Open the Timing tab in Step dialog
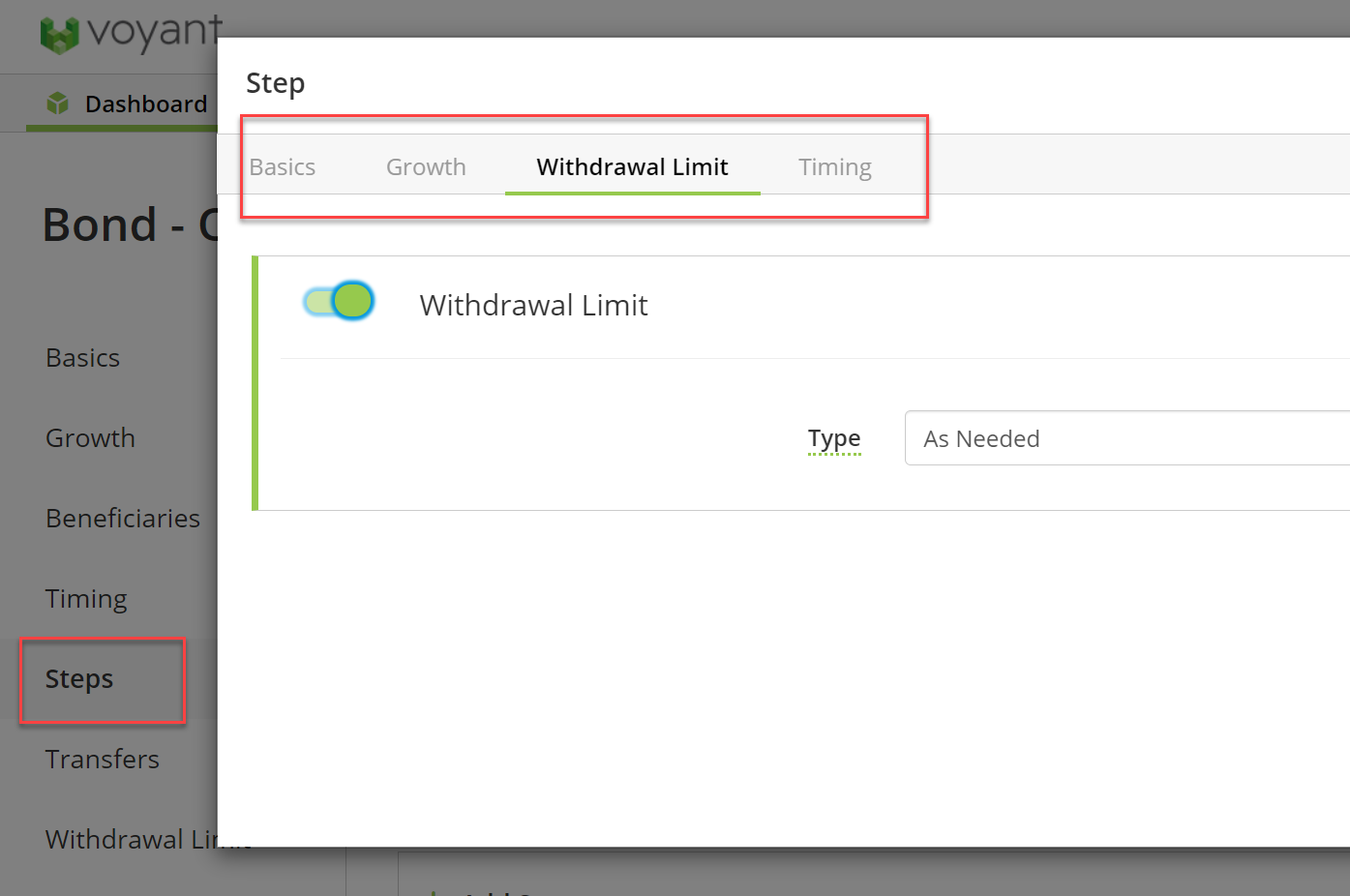Viewport: 1350px width, 896px height. coord(835,166)
